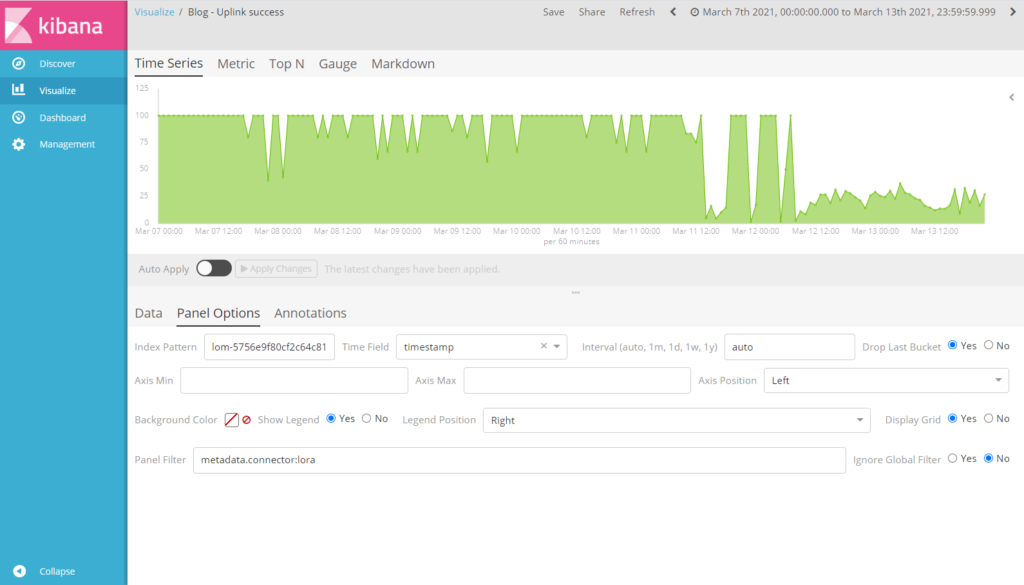1024x585 pixels.
Task: Click the Dashboard gauge icon
Action: pos(19,118)
